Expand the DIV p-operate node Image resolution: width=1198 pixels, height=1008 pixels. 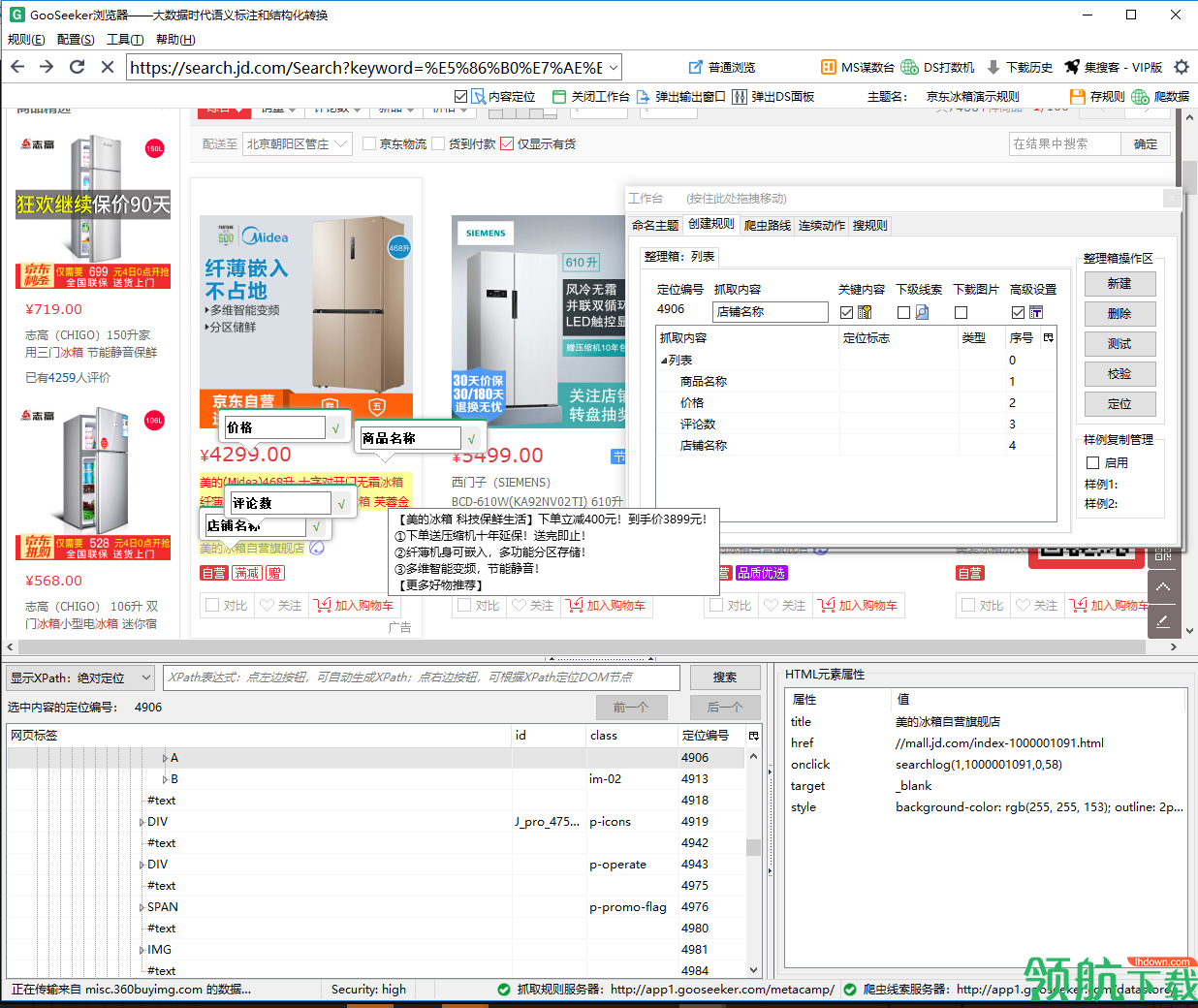(x=142, y=865)
